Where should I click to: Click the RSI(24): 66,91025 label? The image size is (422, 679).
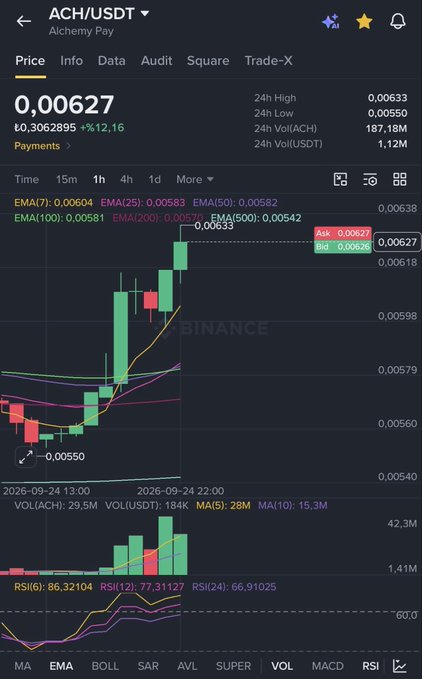tap(234, 587)
